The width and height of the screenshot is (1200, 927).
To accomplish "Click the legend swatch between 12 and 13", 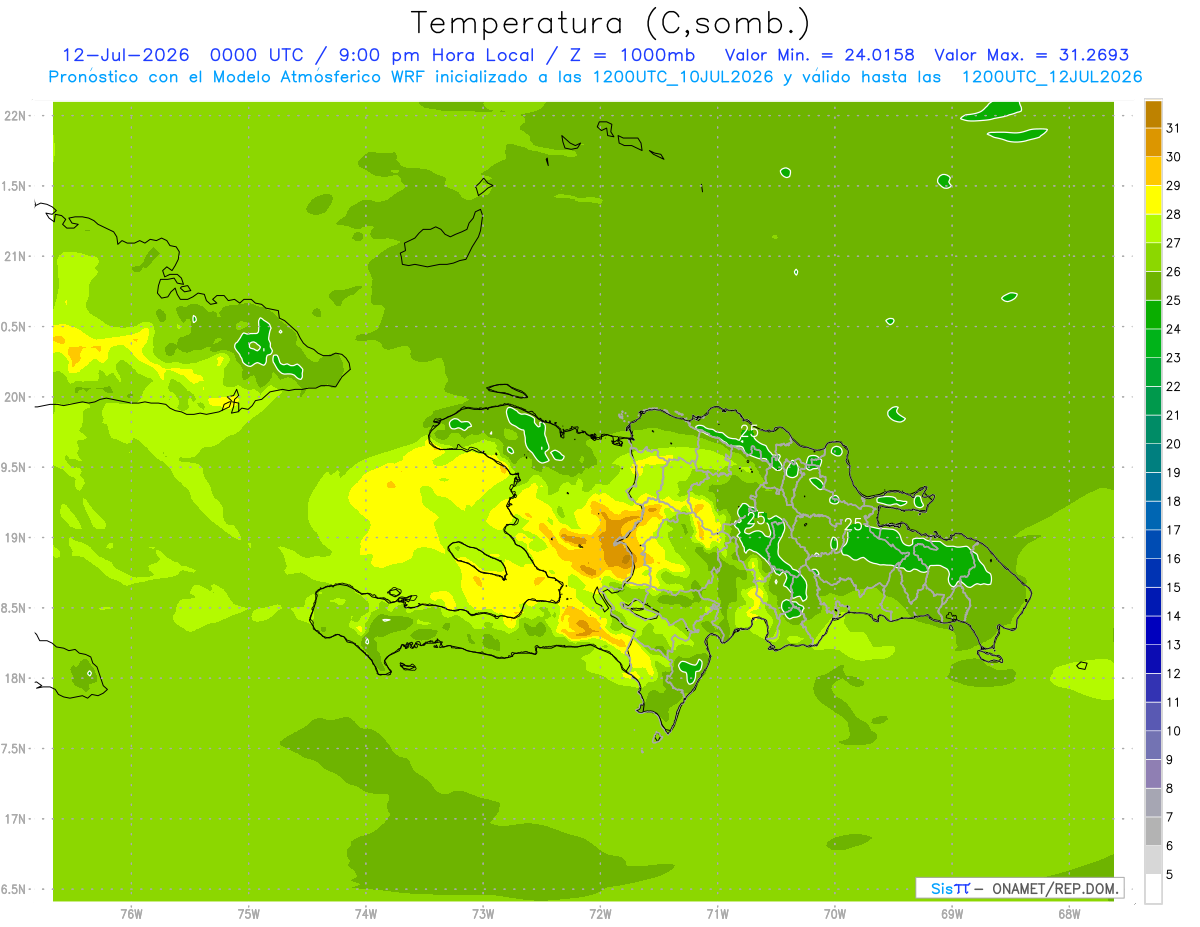I will (x=1153, y=659).
